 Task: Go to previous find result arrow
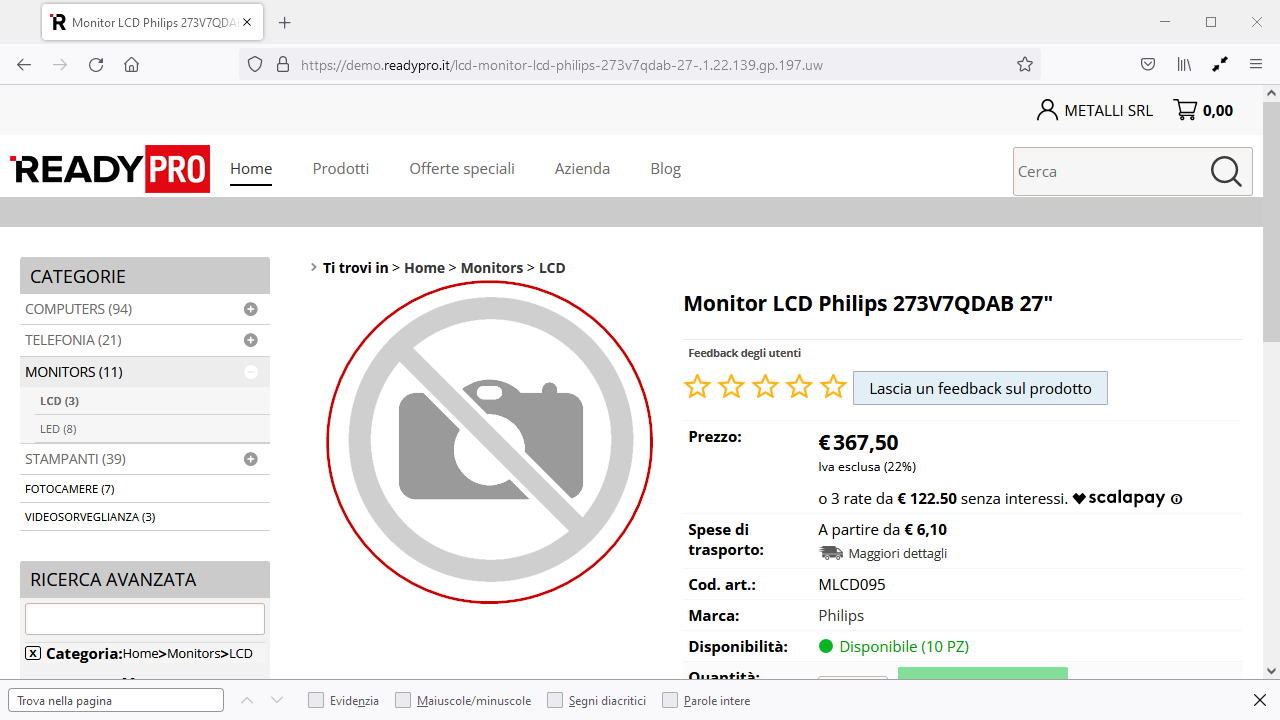[x=247, y=700]
